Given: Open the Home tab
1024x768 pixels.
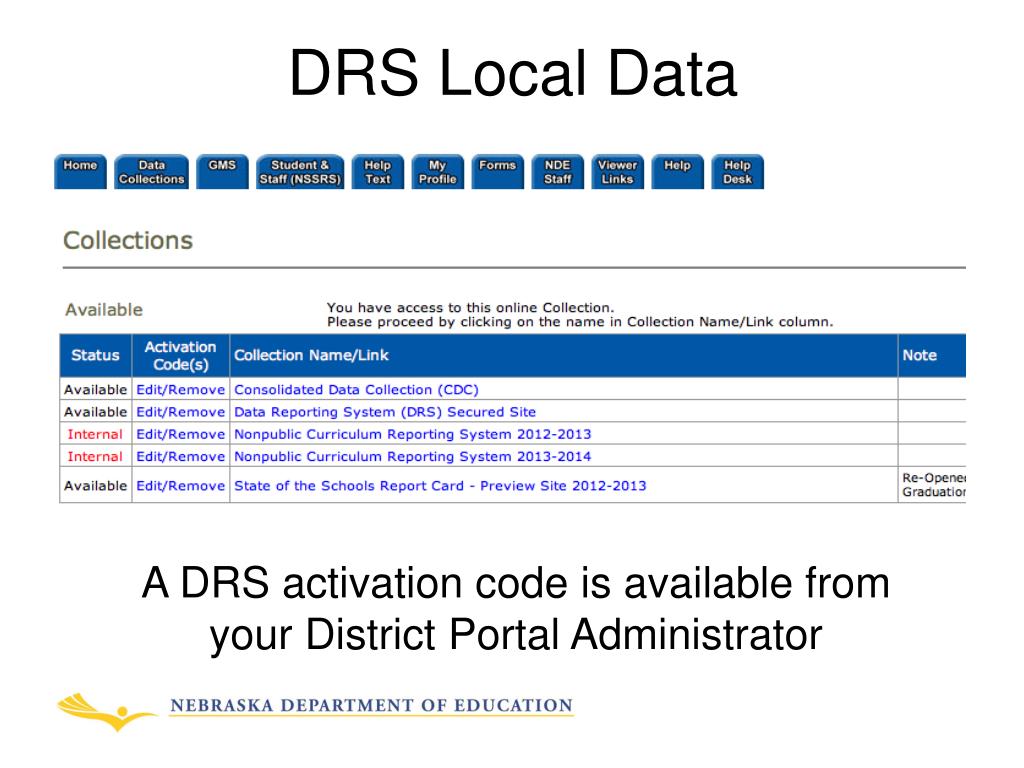Looking at the screenshot, I should (x=80, y=172).
